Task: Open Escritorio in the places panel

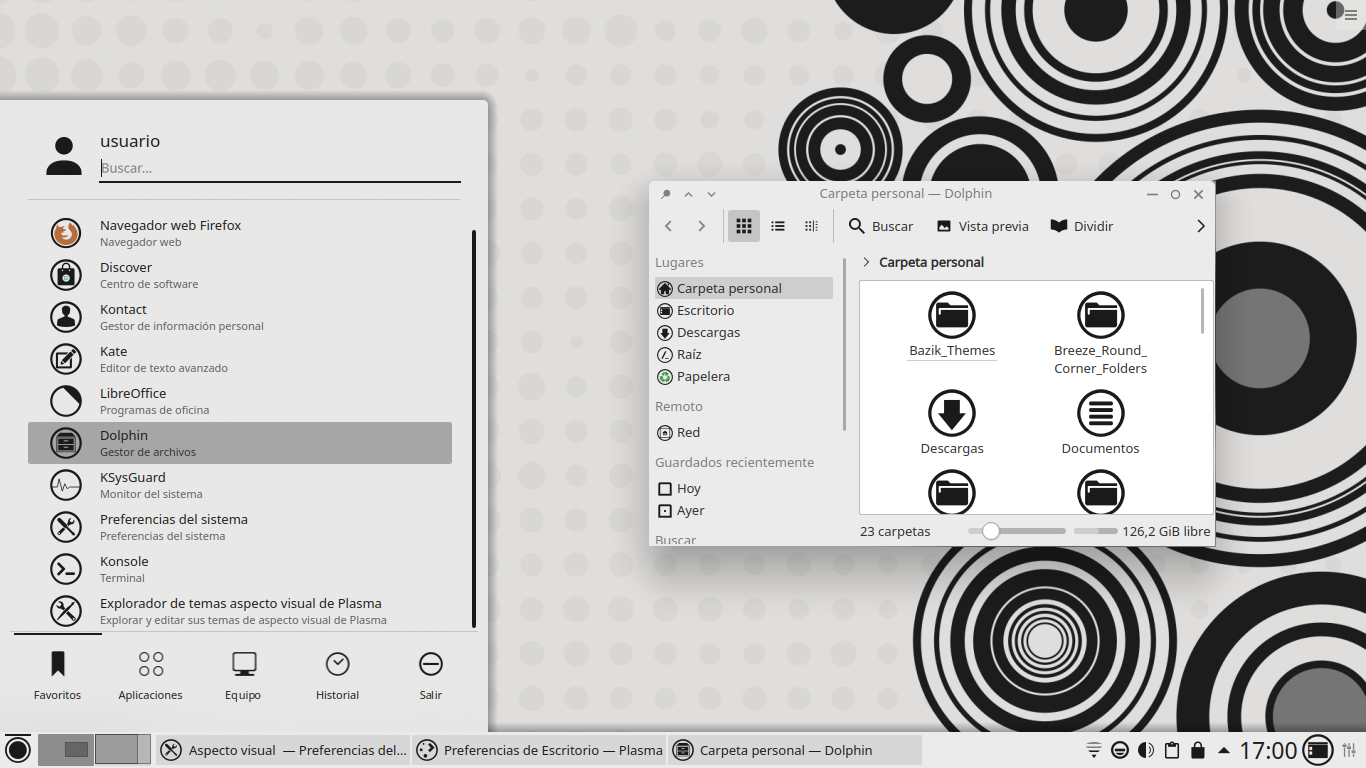Action: point(744,310)
